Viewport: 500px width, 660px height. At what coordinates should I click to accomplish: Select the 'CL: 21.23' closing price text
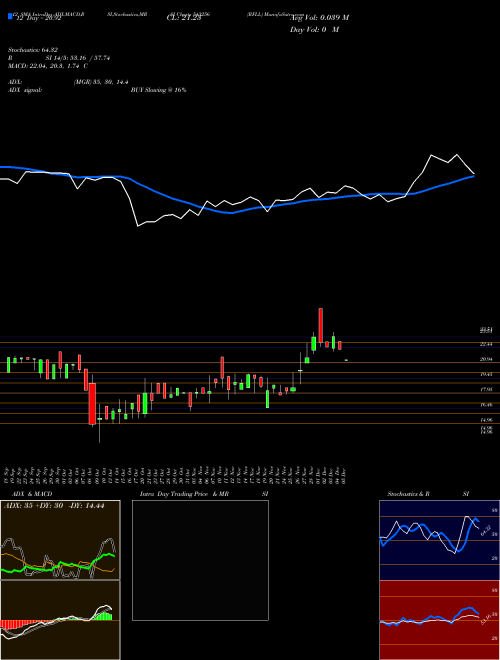(x=184, y=18)
